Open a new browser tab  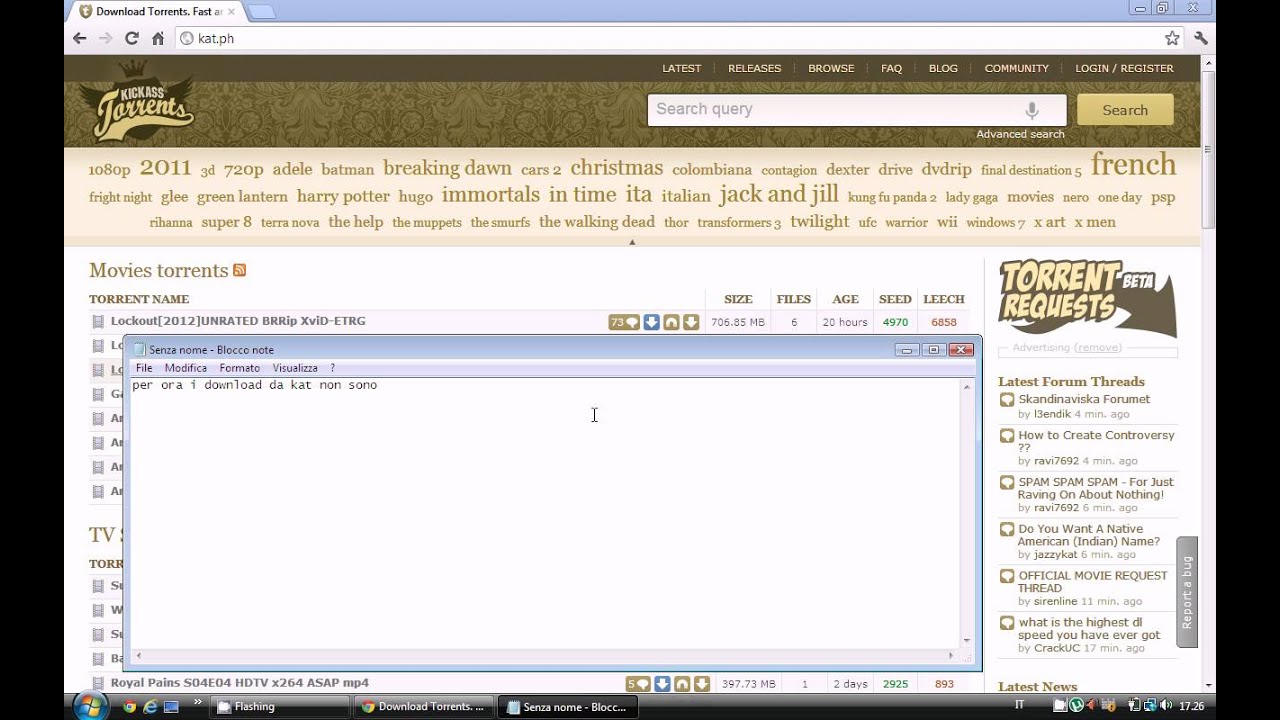(x=261, y=12)
